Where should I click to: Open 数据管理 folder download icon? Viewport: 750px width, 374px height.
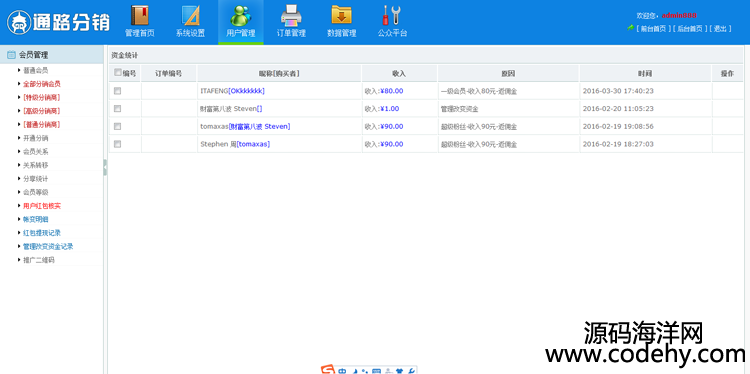tap(342, 15)
